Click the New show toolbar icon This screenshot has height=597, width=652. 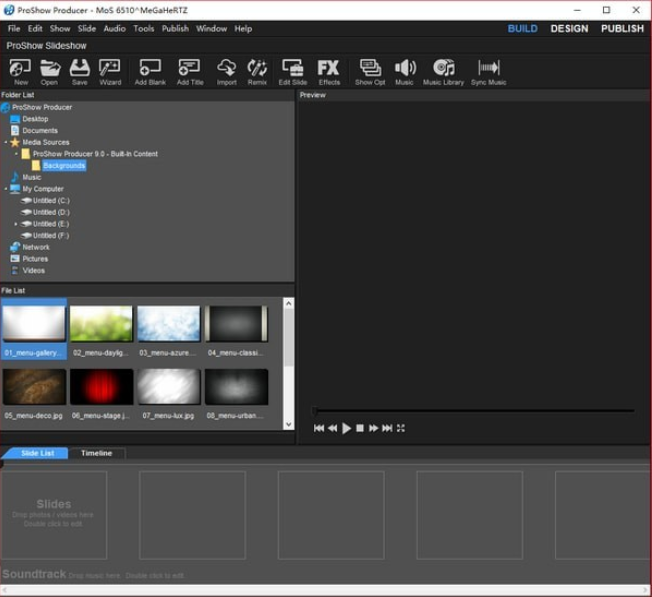[20, 70]
